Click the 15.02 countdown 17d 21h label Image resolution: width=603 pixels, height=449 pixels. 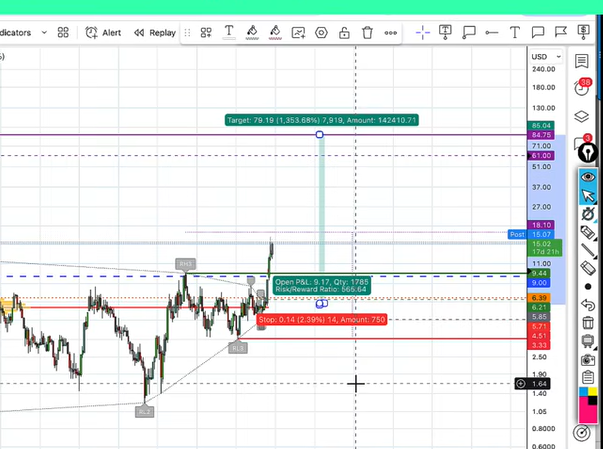pyautogui.click(x=545, y=248)
